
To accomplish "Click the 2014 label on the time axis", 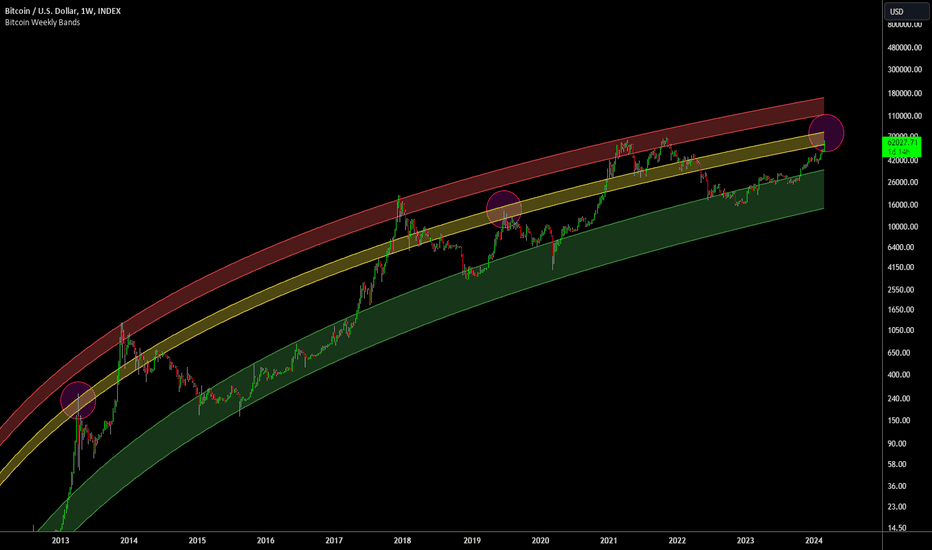I will (129, 540).
